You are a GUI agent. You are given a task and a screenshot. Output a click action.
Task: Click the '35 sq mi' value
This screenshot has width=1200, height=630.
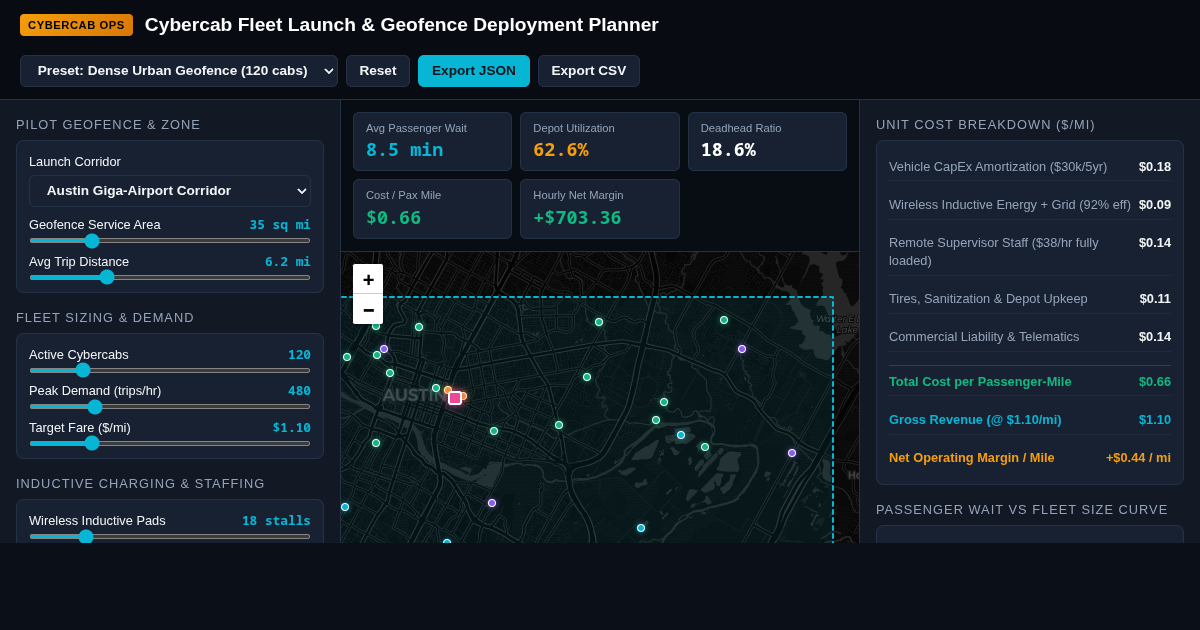point(280,225)
